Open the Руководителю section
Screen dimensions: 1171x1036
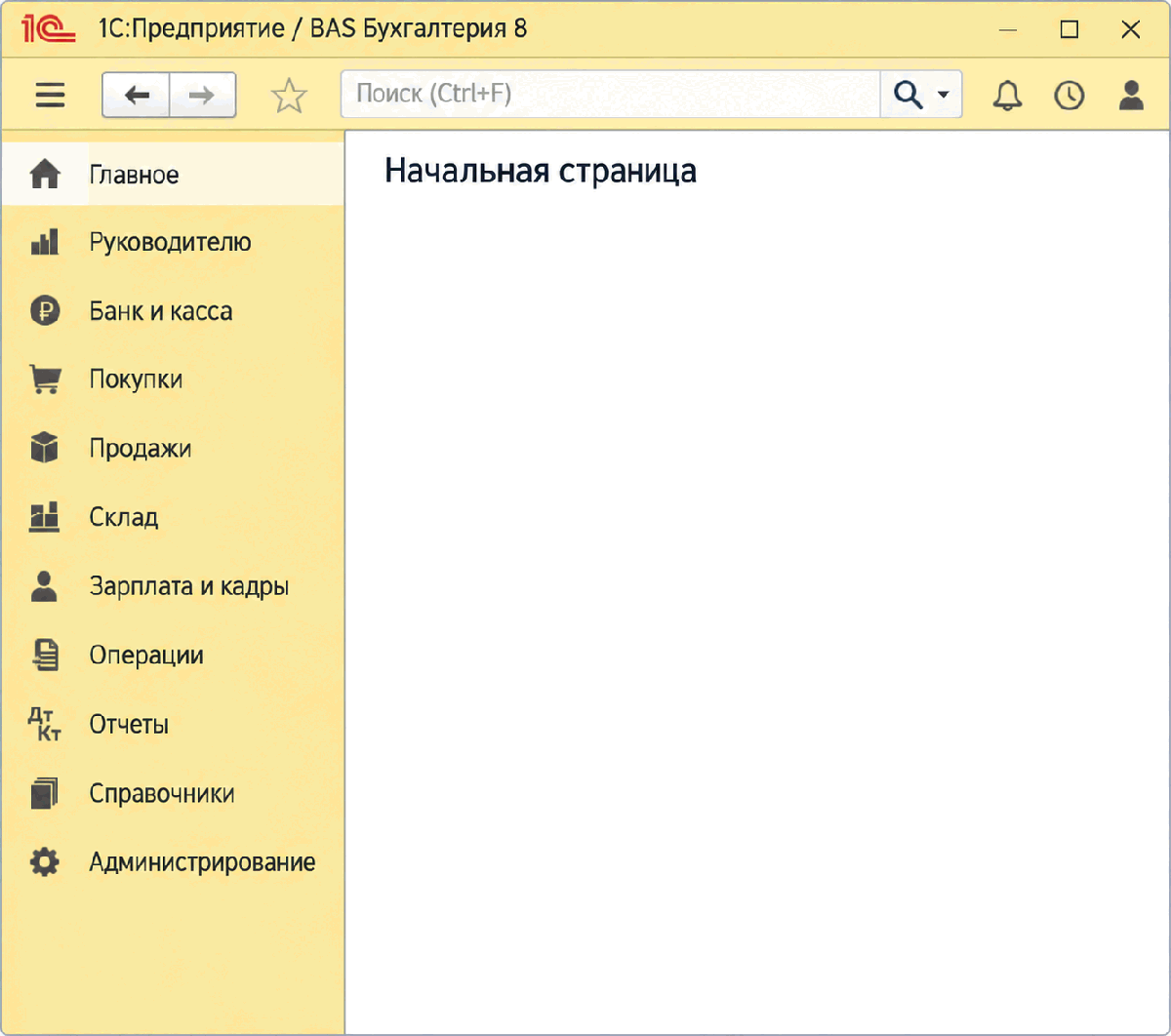click(173, 242)
